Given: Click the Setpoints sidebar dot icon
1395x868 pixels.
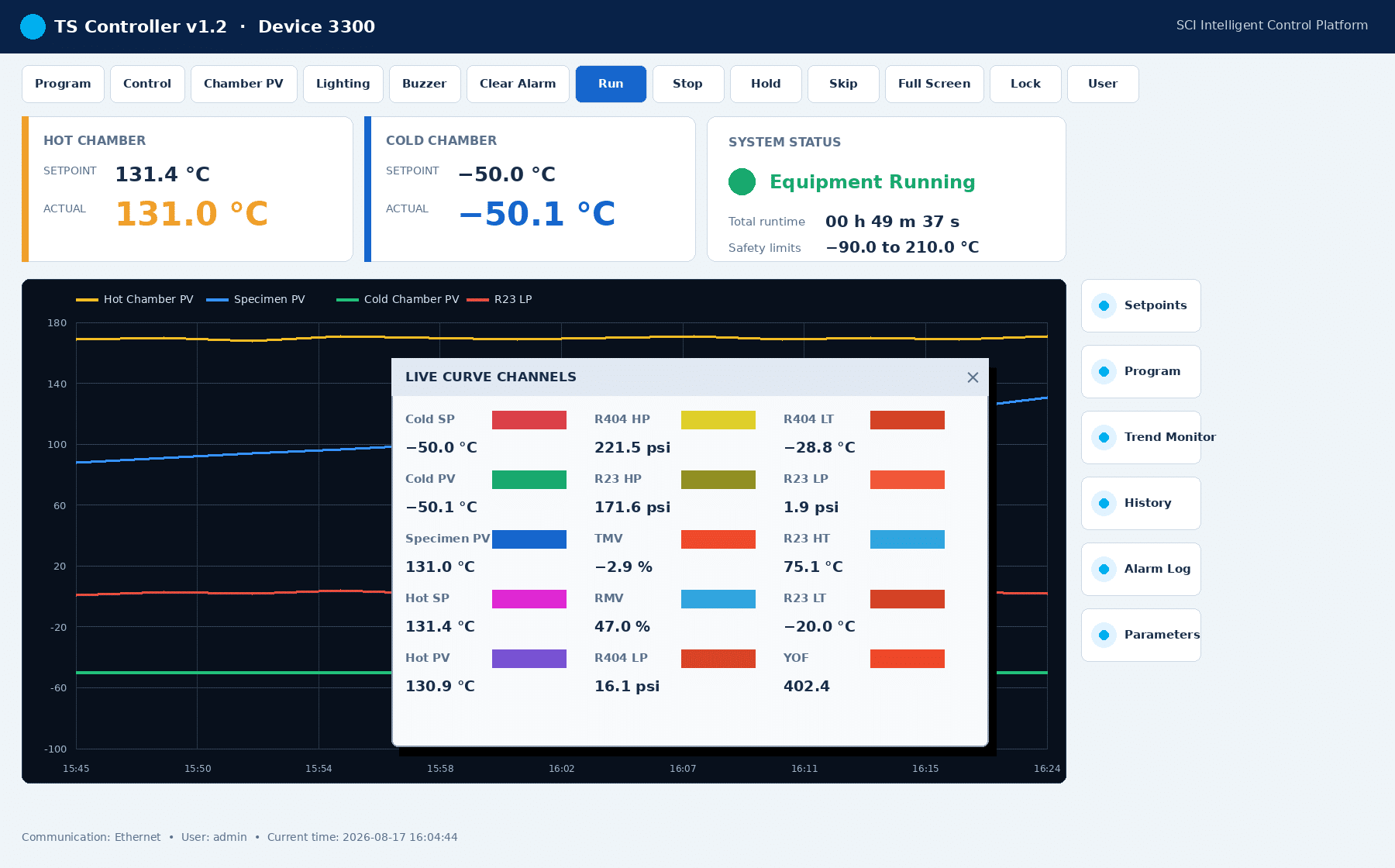Looking at the screenshot, I should pyautogui.click(x=1104, y=305).
